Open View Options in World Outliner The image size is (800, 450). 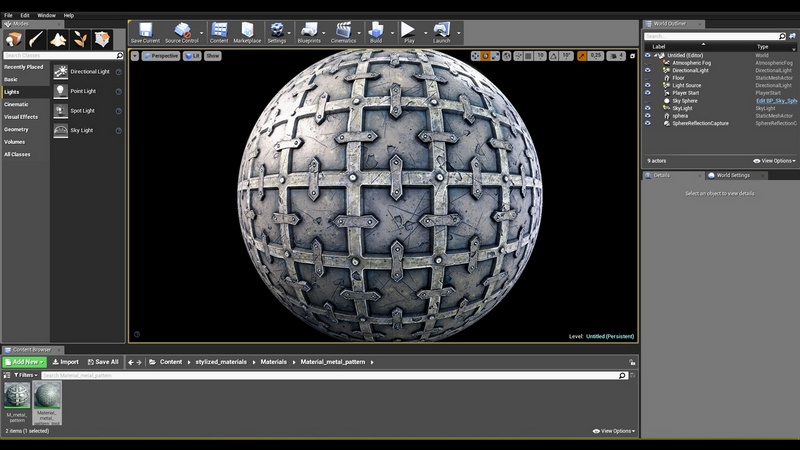click(774, 160)
